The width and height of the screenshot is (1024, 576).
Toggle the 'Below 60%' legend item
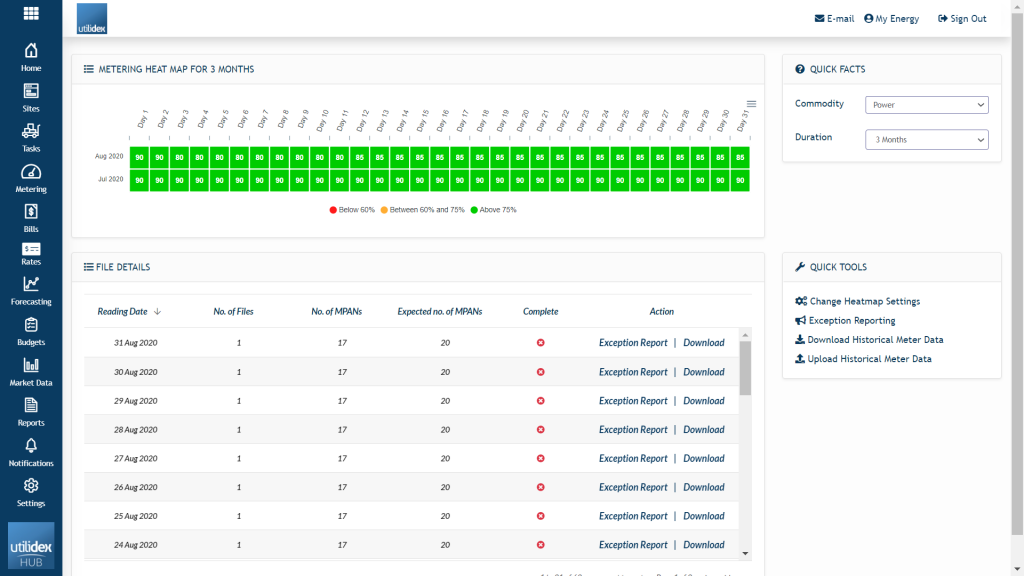click(x=351, y=210)
